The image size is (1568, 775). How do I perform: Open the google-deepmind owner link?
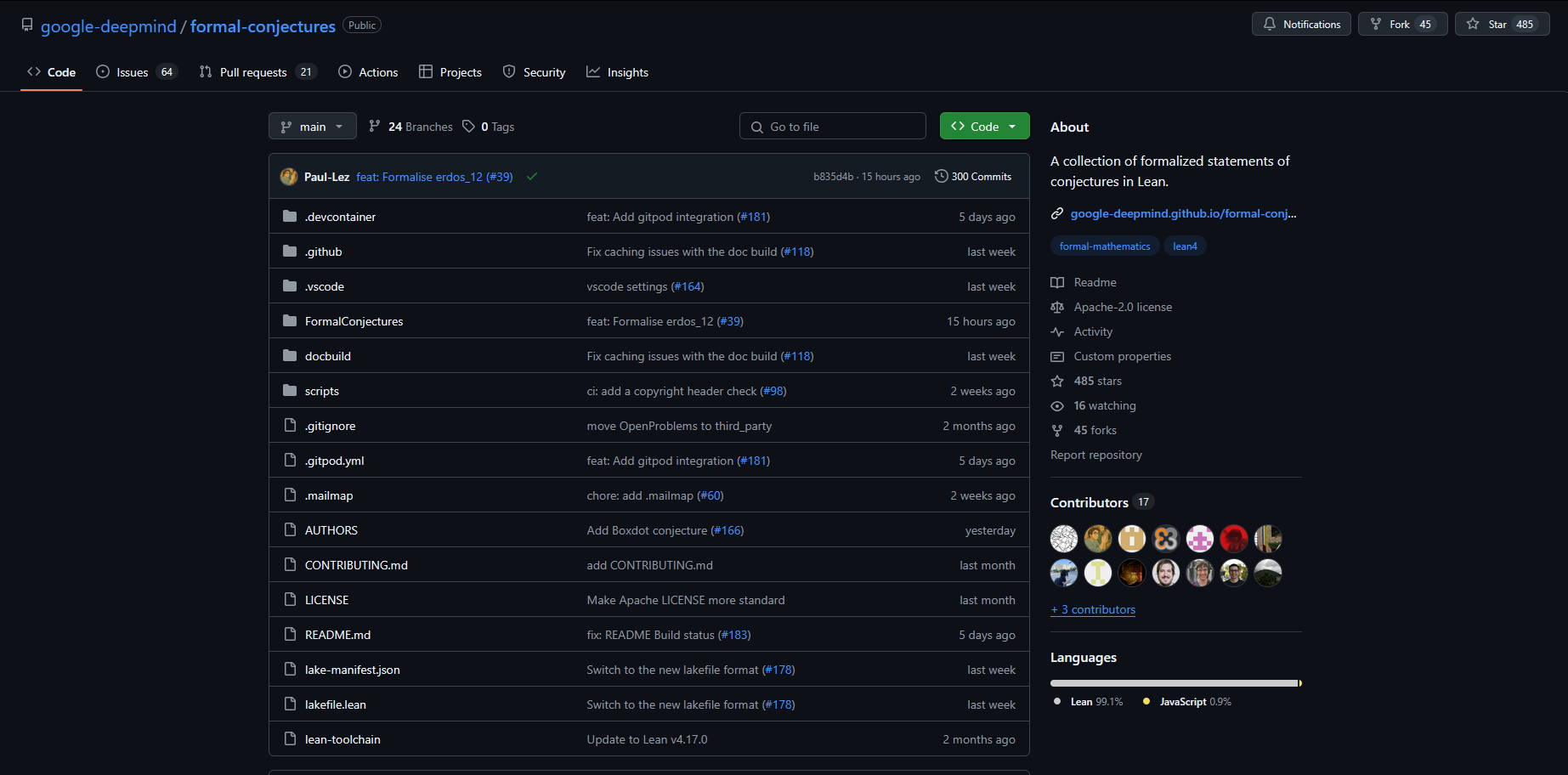click(x=109, y=26)
